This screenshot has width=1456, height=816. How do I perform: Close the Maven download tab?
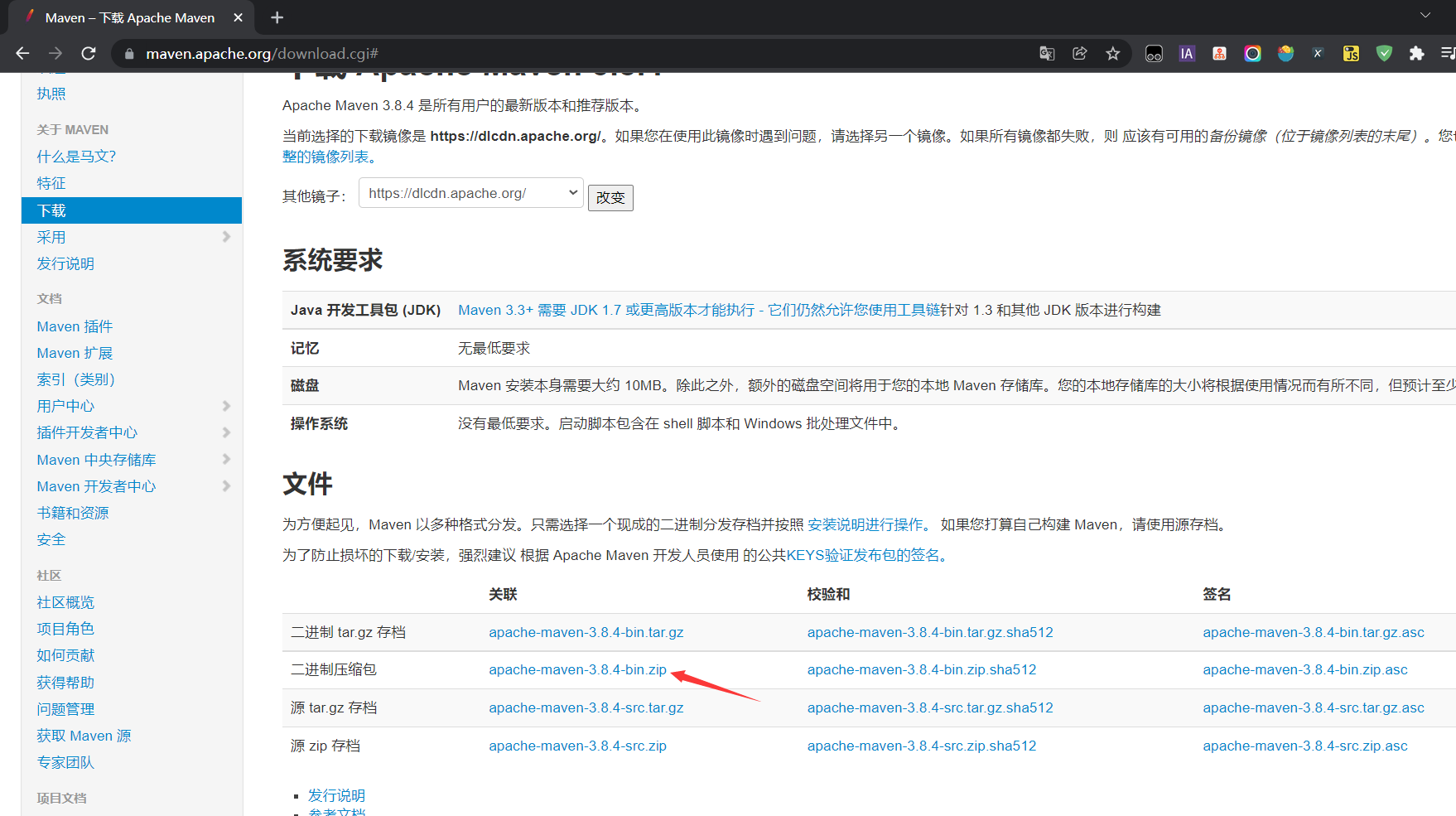(x=239, y=17)
